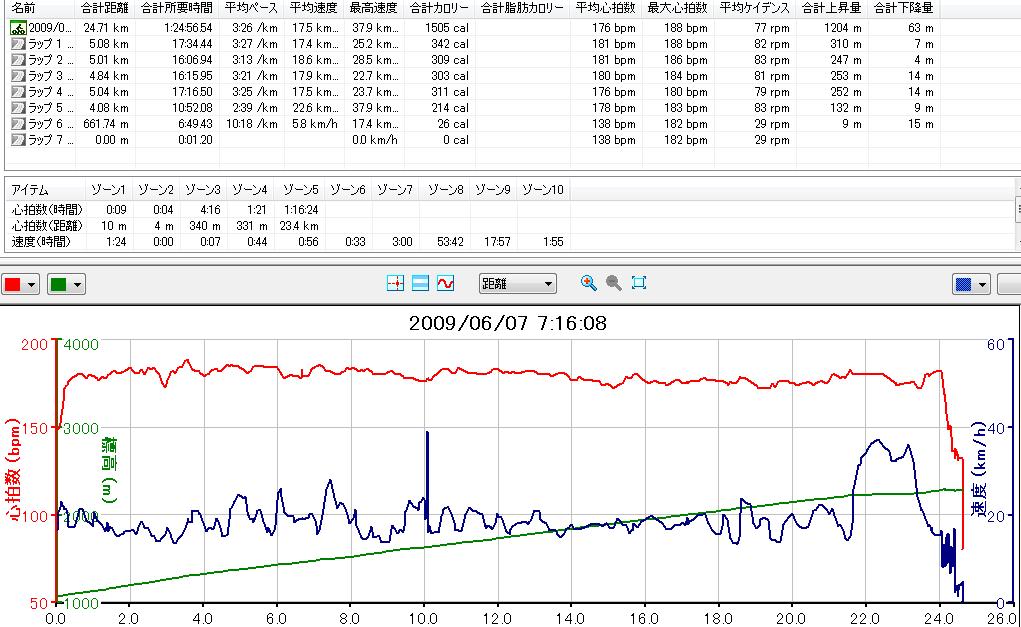Click the 16:06.94 lap 2 time
Image resolution: width=1021 pixels, height=627 pixels.
(x=192, y=60)
